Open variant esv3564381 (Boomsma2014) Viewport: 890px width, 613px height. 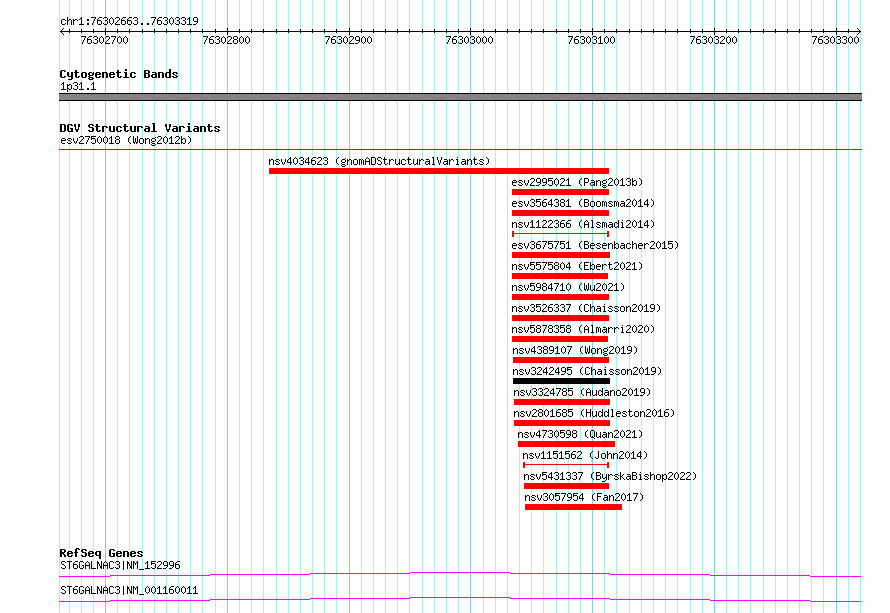pyautogui.click(x=583, y=203)
